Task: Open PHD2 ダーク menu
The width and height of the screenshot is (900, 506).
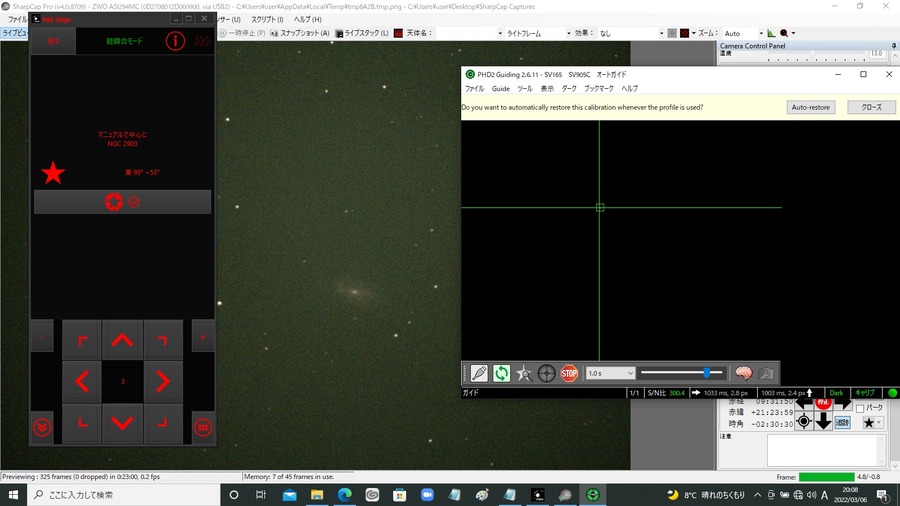Action: (569, 88)
